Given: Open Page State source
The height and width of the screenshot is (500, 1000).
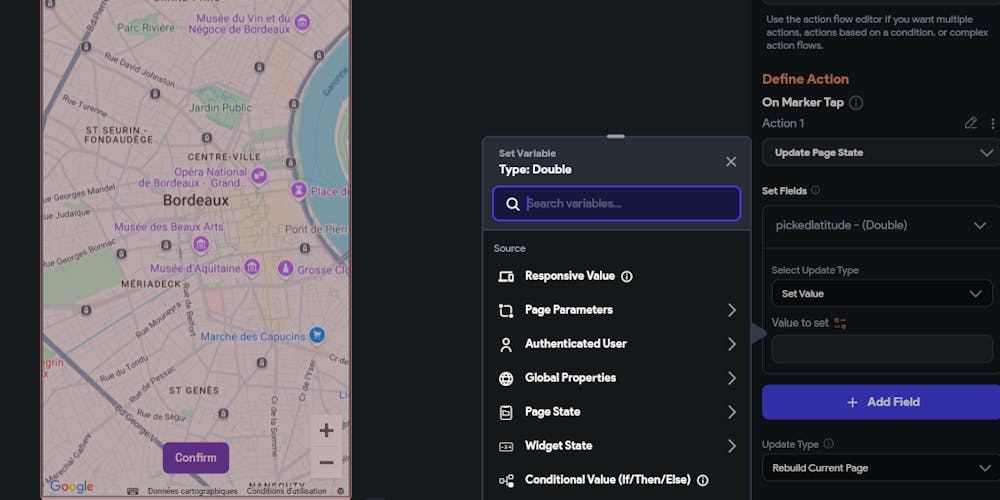Looking at the screenshot, I should [x=617, y=412].
